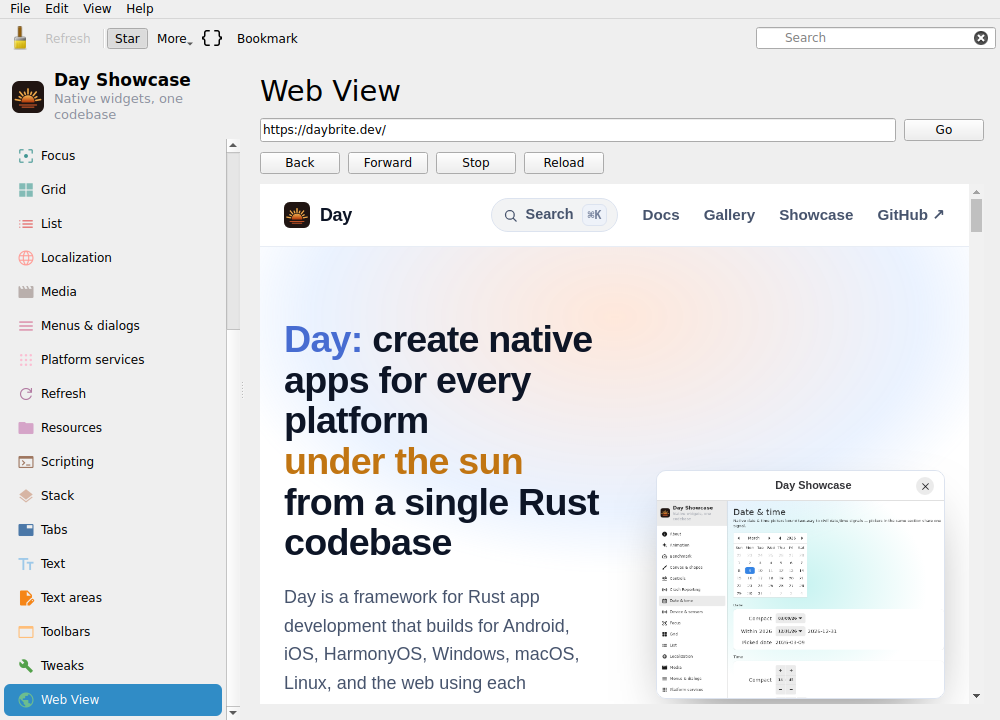Screen dimensions: 1000x720
Task: Click the Reload page button
Action: 564,163
